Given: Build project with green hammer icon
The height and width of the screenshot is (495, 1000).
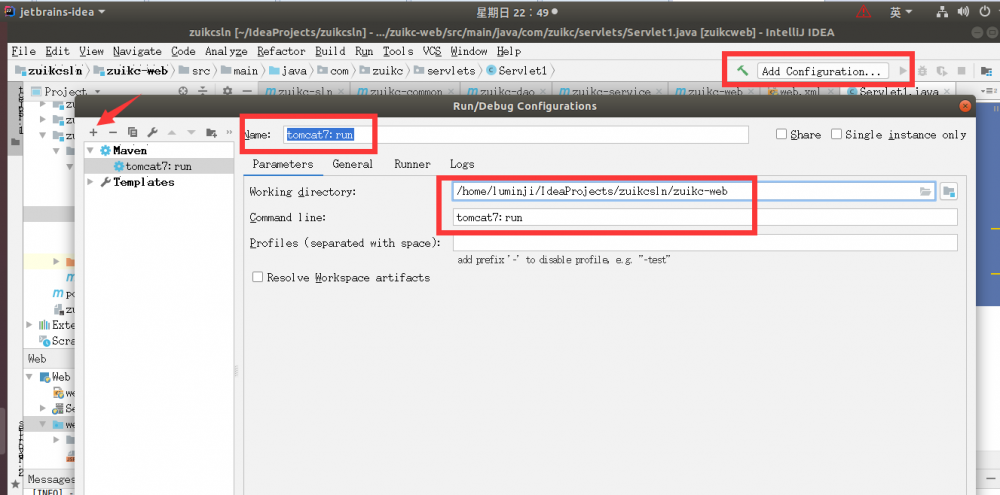Looking at the screenshot, I should pos(742,71).
